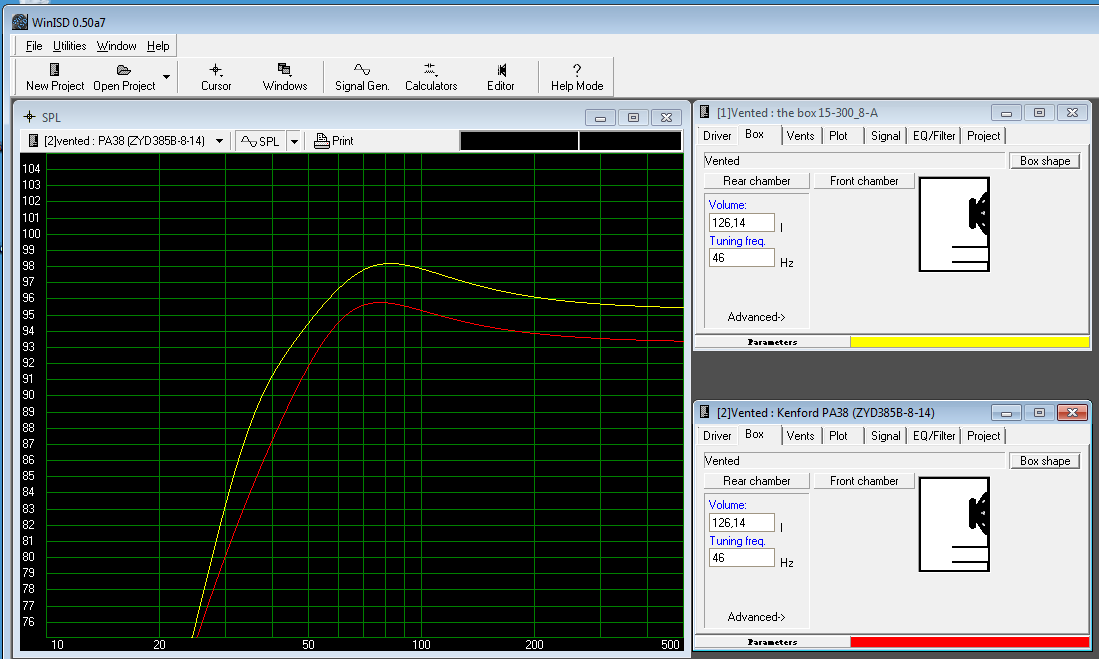1099x659 pixels.
Task: Click Box shape button in project [1]
Action: (1044, 161)
